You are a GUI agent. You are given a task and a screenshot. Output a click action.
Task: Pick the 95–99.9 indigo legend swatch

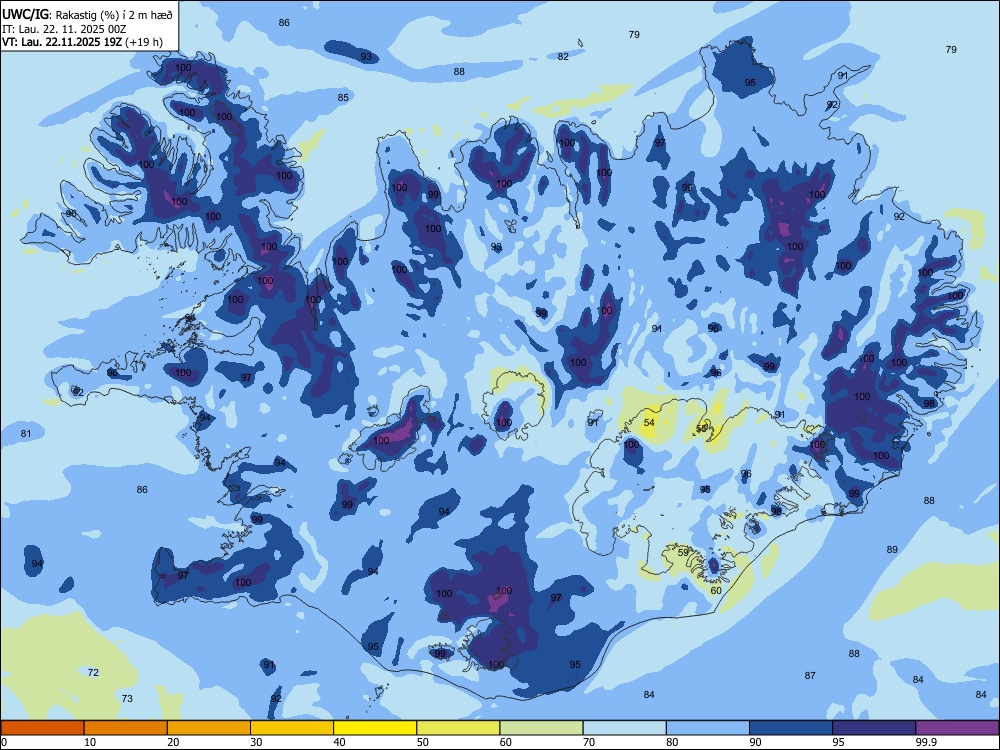tap(874, 728)
